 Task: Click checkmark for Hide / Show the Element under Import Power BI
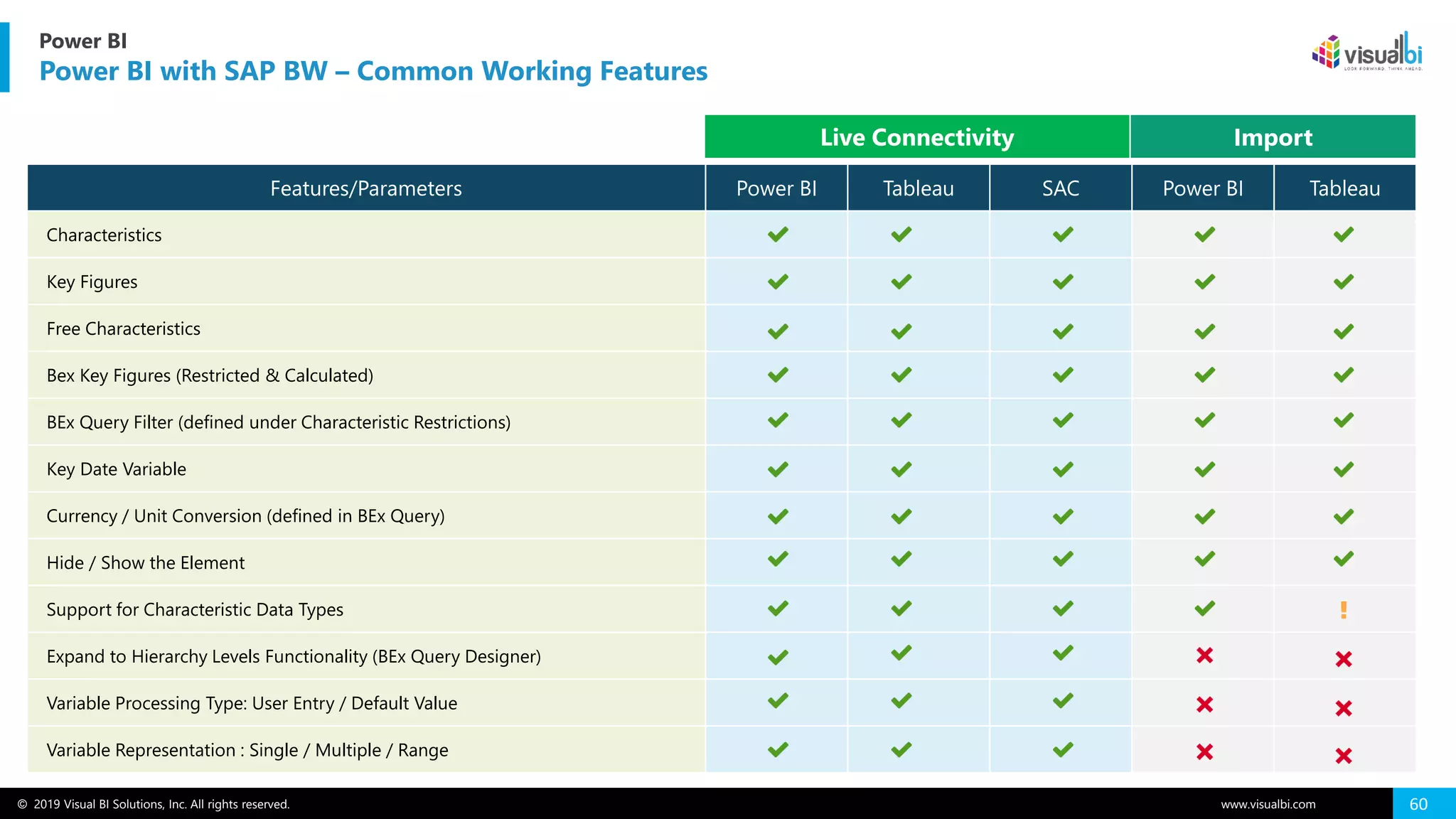point(1204,559)
